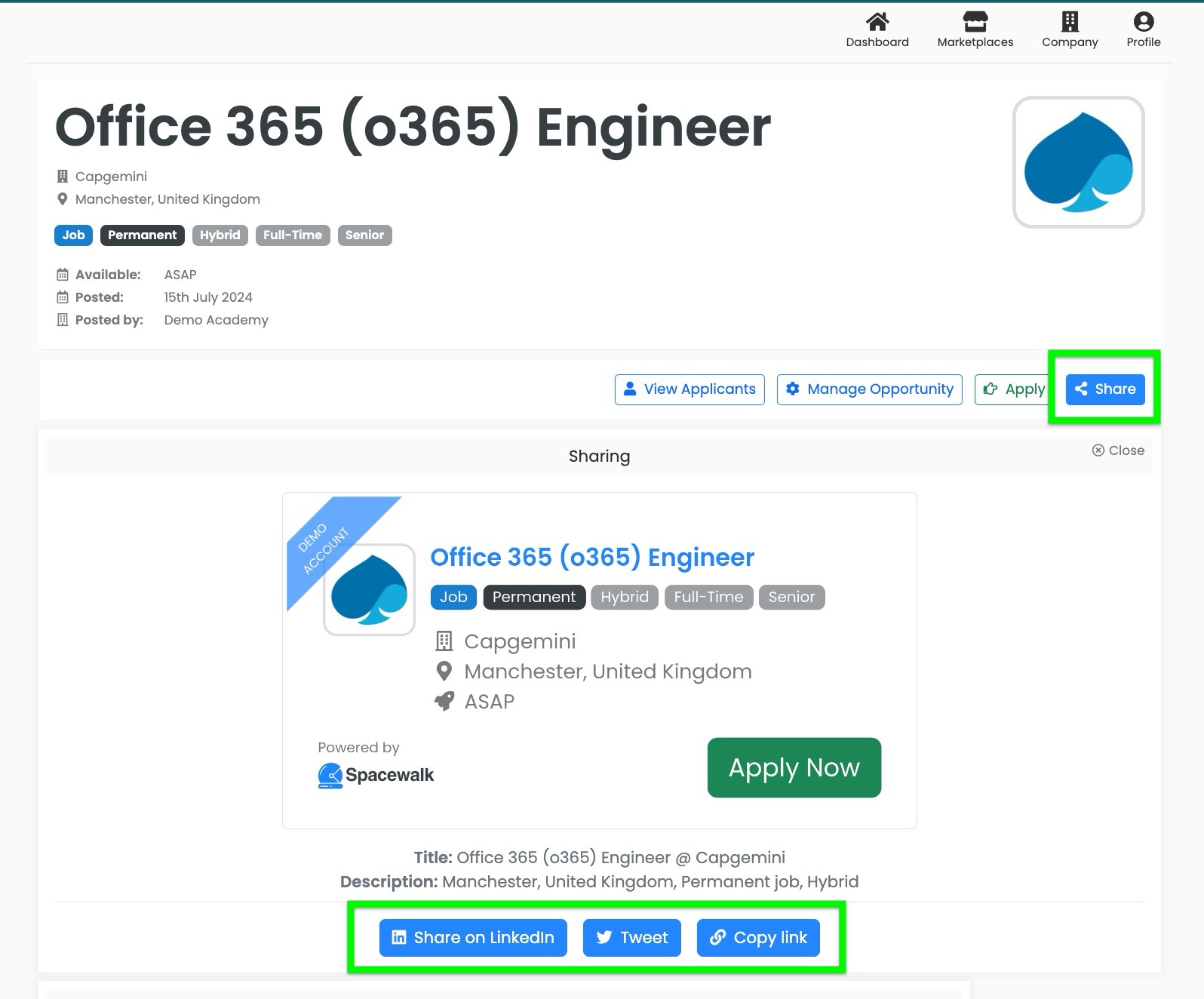Click the Powered by label

tap(358, 747)
